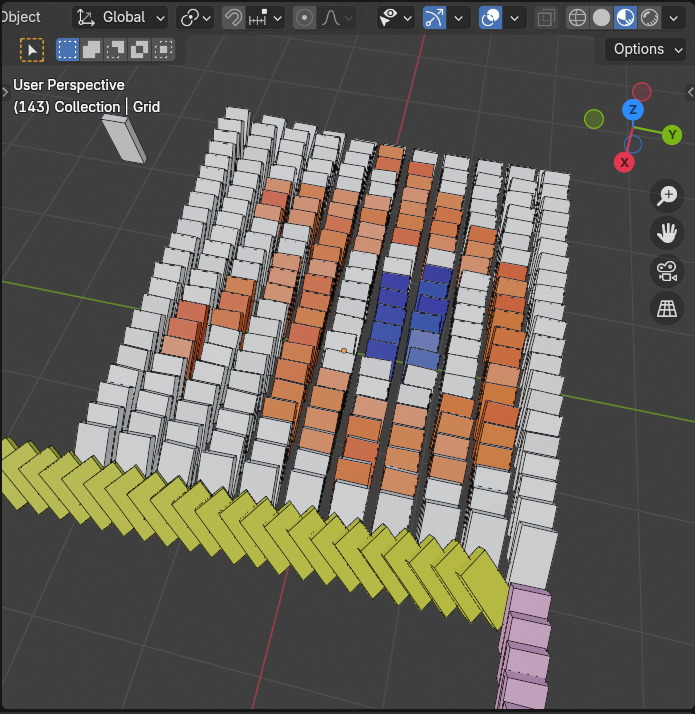Switch perspective/orthographic with the grid button
Viewport: 695px width, 714px height.
click(667, 309)
